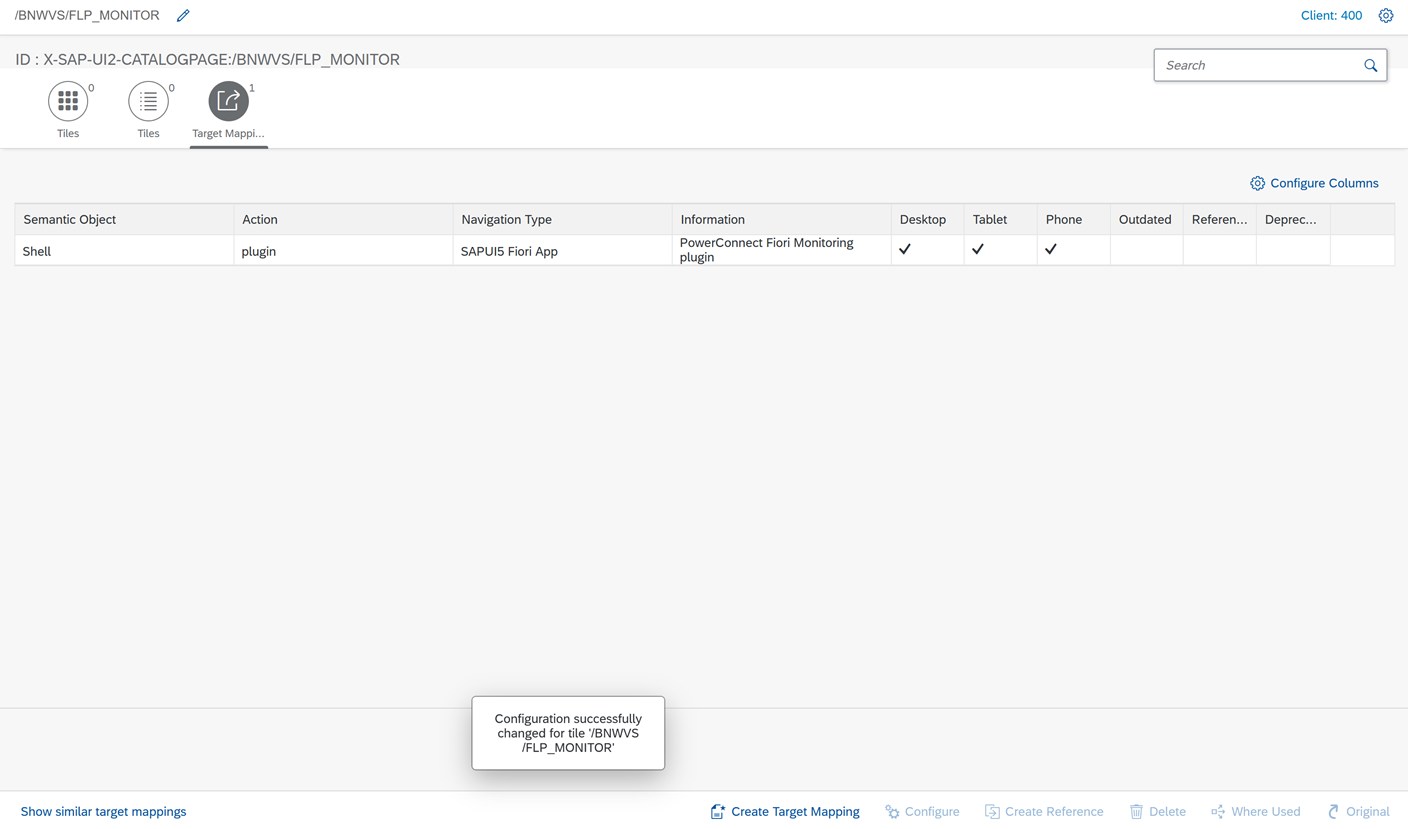Select the grid view Tiles icon
Screen dimensions: 1408x829
point(68,101)
